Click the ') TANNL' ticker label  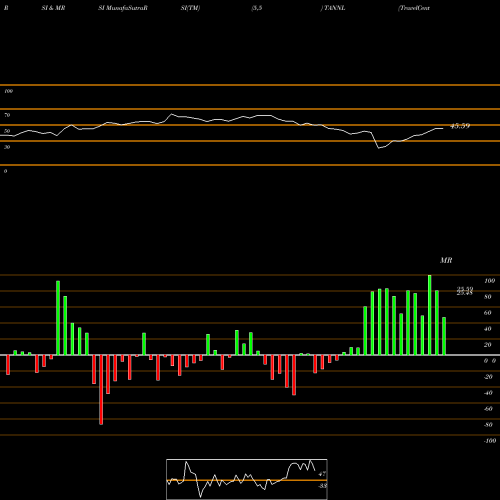(x=333, y=8)
